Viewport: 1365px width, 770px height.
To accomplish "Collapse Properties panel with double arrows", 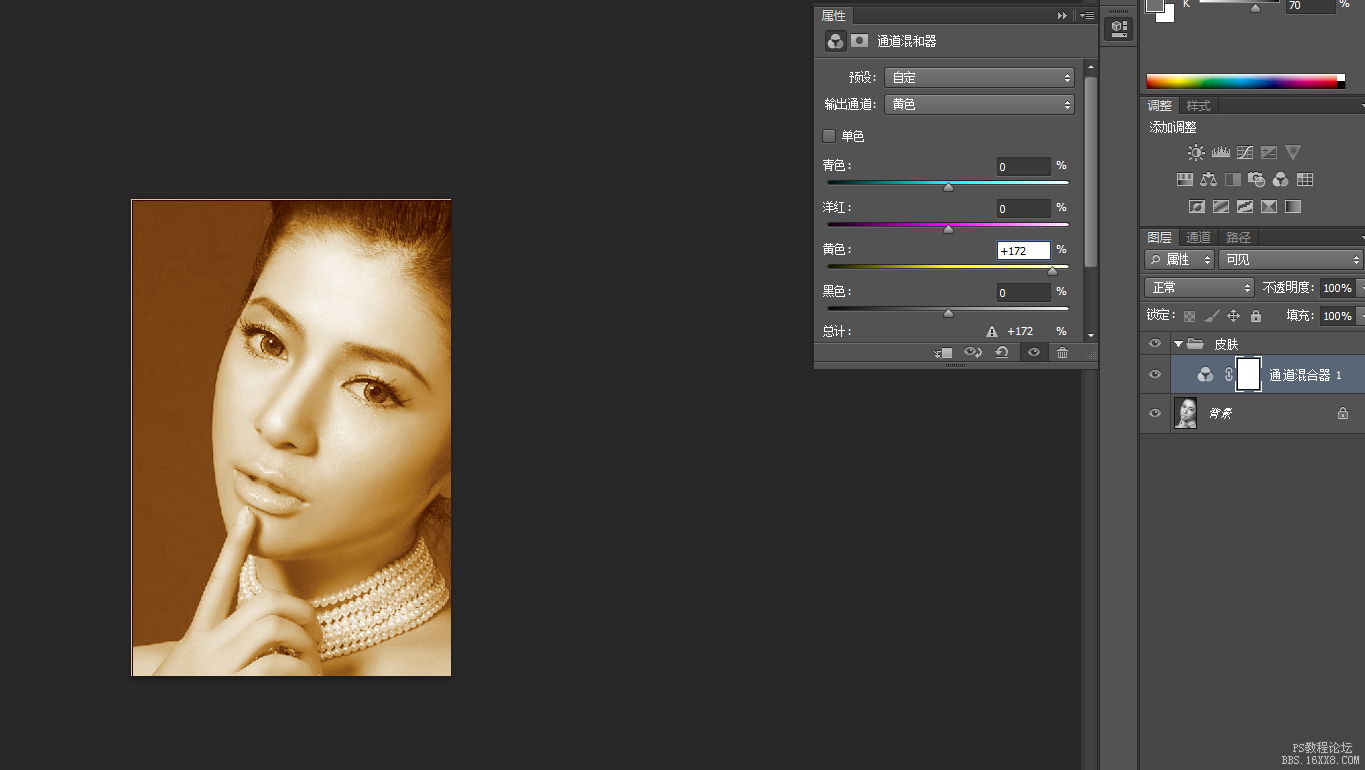I will [1062, 16].
